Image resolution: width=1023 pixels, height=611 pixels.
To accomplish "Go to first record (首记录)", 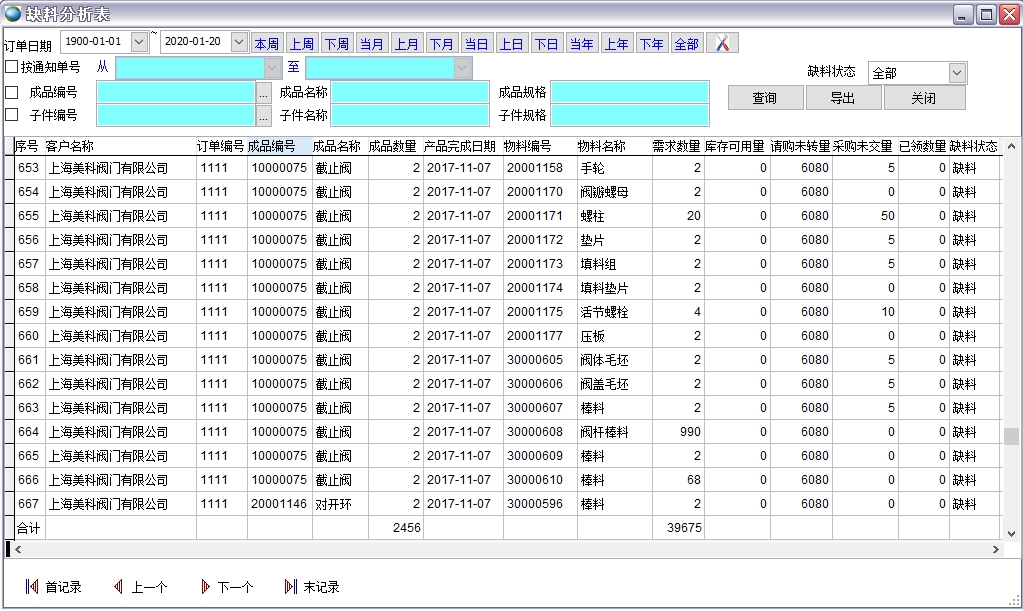I will click(x=53, y=587).
